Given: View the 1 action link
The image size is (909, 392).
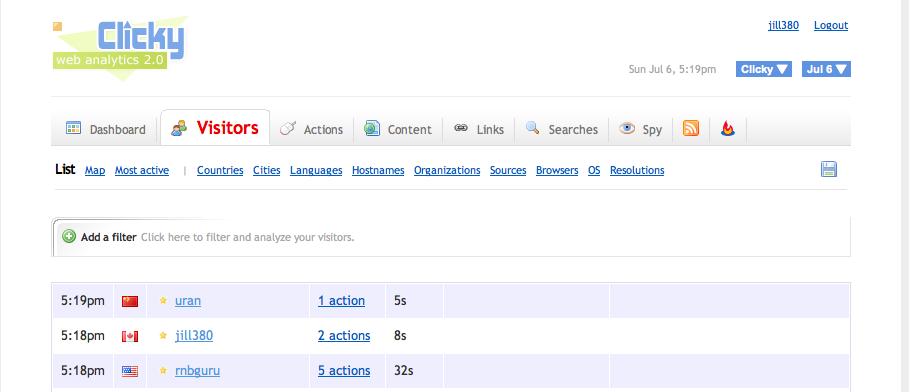Looking at the screenshot, I should tap(341, 301).
